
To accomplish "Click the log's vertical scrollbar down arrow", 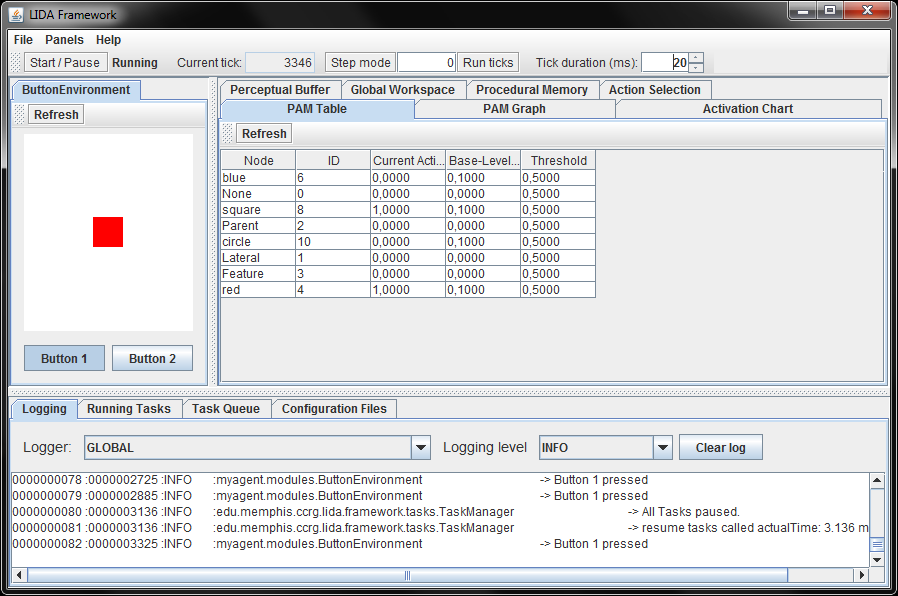I will (877, 560).
